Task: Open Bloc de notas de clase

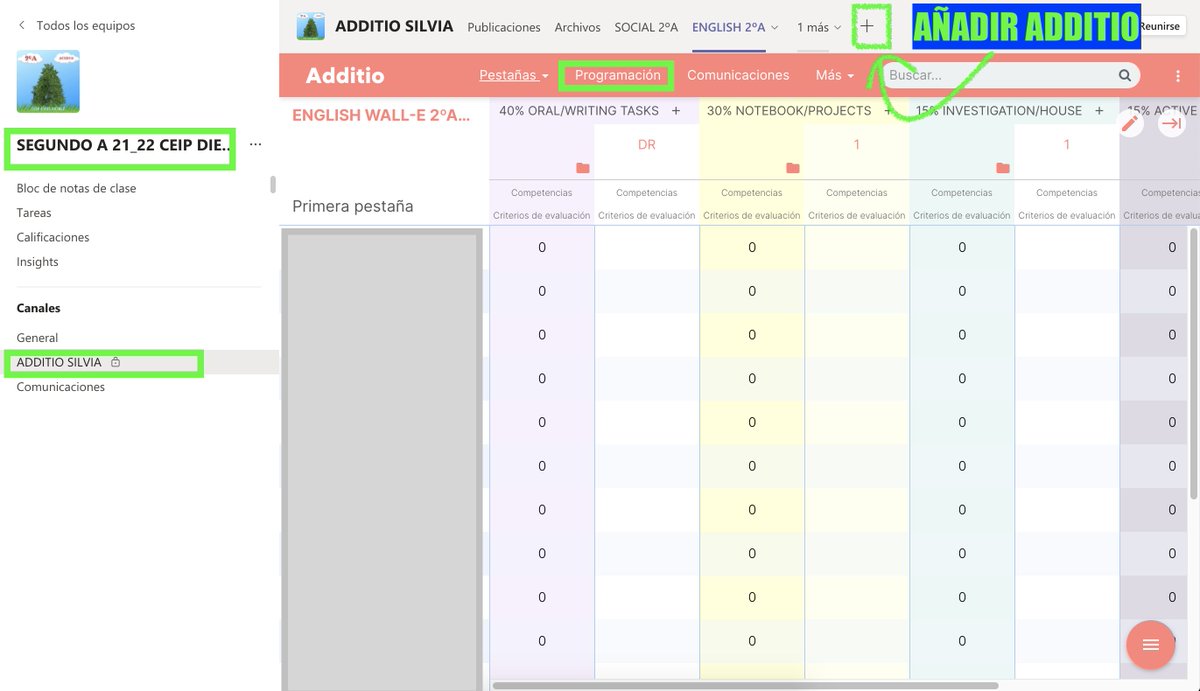Action: coord(76,188)
